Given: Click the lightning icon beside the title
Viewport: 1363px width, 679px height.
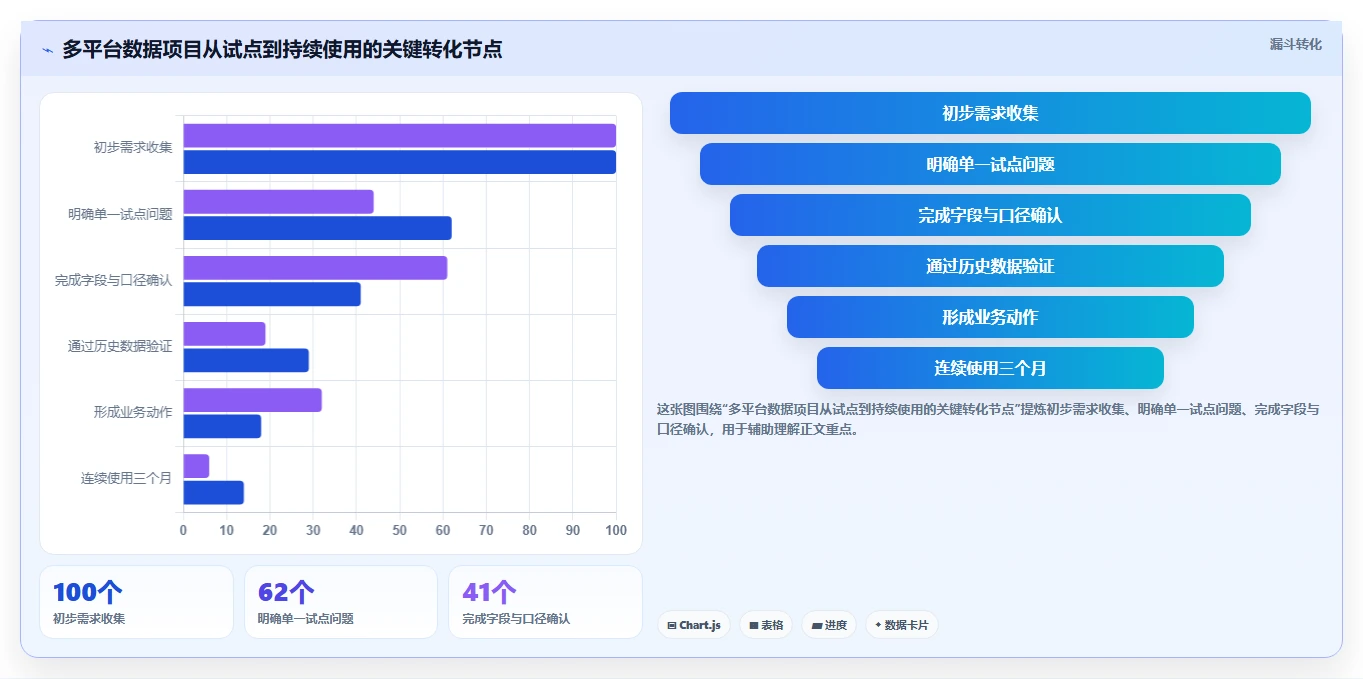Looking at the screenshot, I should tap(47, 50).
